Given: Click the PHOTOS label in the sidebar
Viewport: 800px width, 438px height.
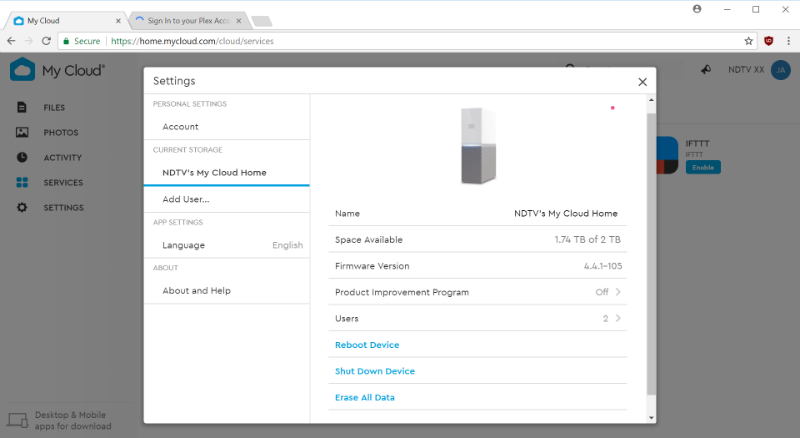Looking at the screenshot, I should coord(61,133).
